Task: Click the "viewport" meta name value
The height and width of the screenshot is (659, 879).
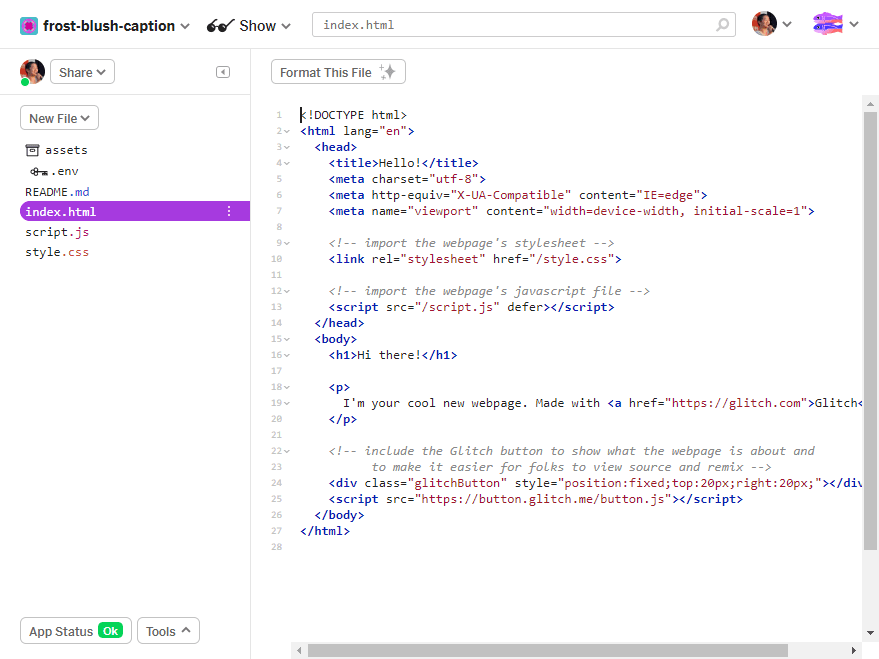Action: pos(443,211)
